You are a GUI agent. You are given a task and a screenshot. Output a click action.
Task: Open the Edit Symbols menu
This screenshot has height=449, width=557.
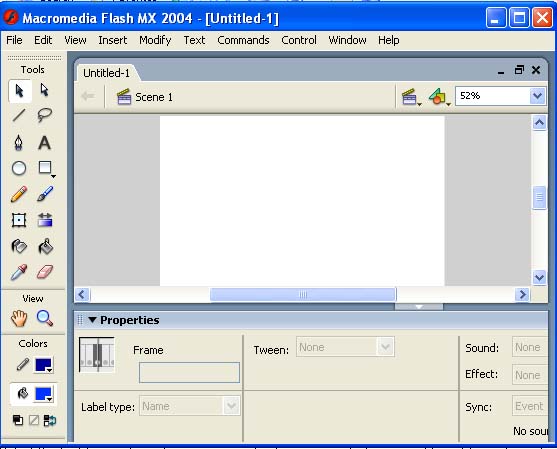(x=439, y=97)
